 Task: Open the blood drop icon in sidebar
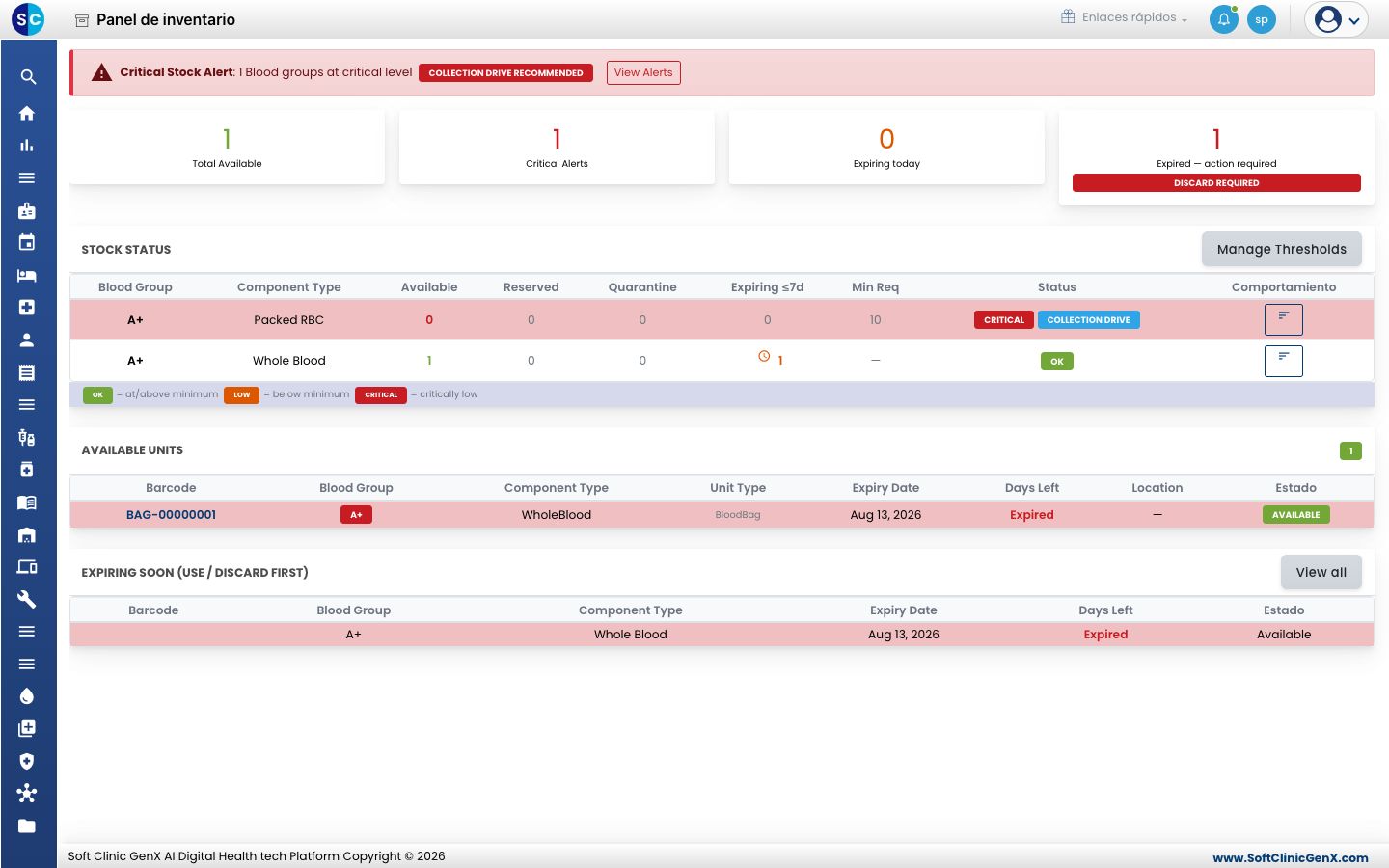point(27,696)
